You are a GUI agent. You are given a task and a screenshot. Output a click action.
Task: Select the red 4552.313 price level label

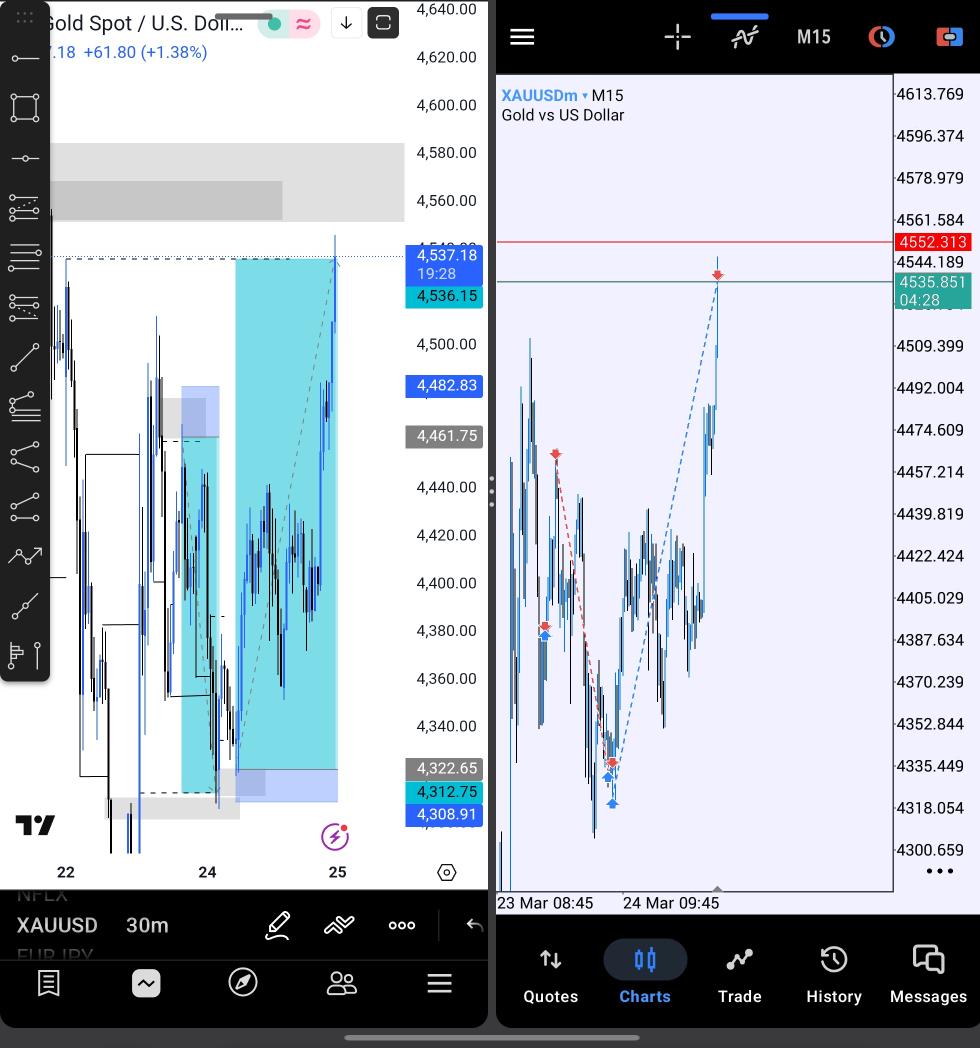coord(933,242)
